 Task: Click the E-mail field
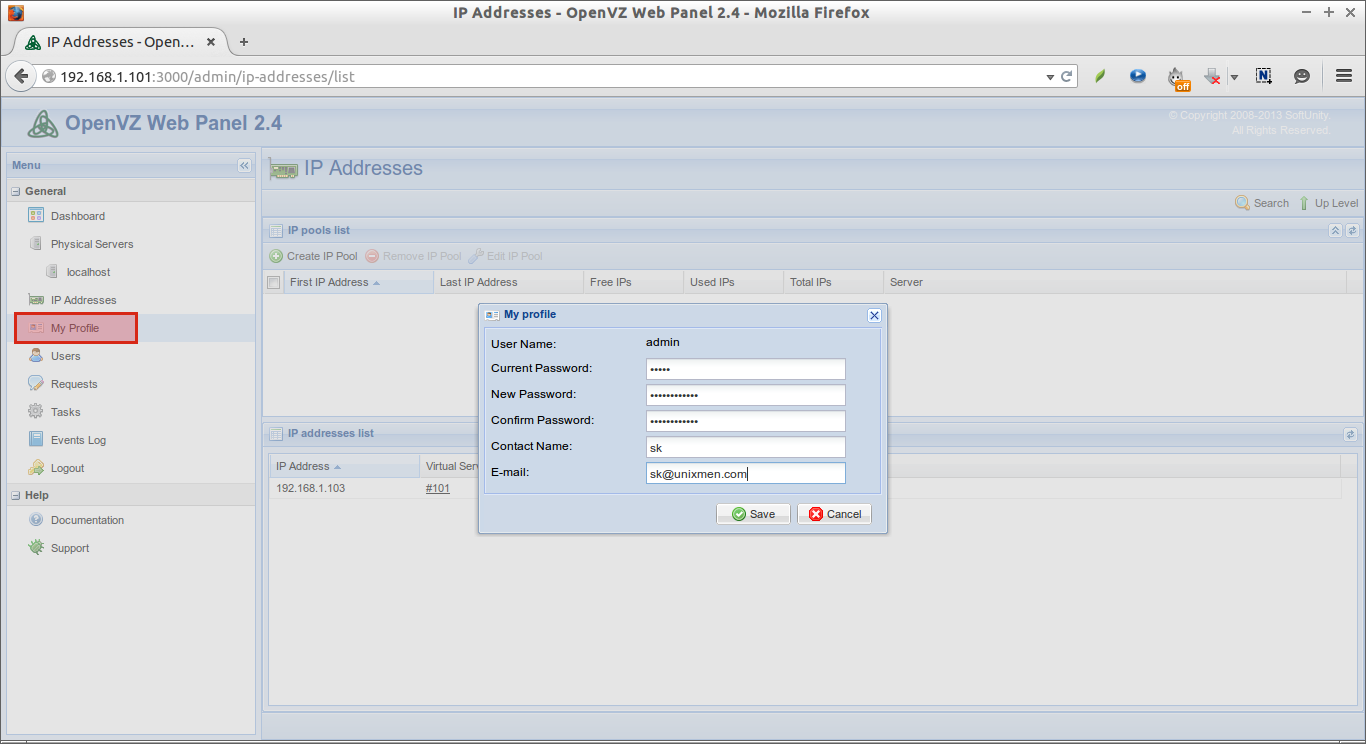pyautogui.click(x=746, y=473)
